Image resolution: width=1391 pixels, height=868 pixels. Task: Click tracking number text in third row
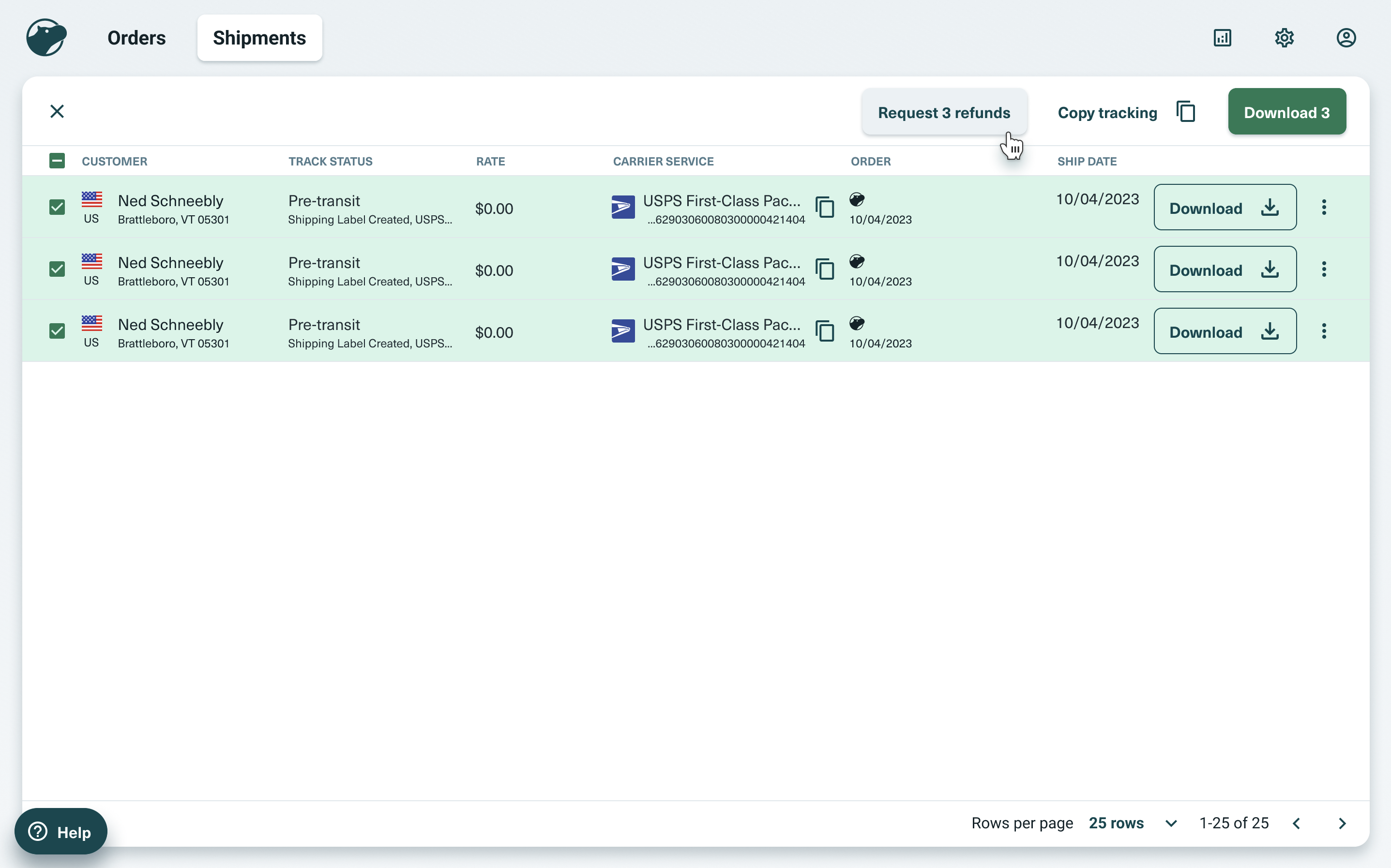click(726, 344)
